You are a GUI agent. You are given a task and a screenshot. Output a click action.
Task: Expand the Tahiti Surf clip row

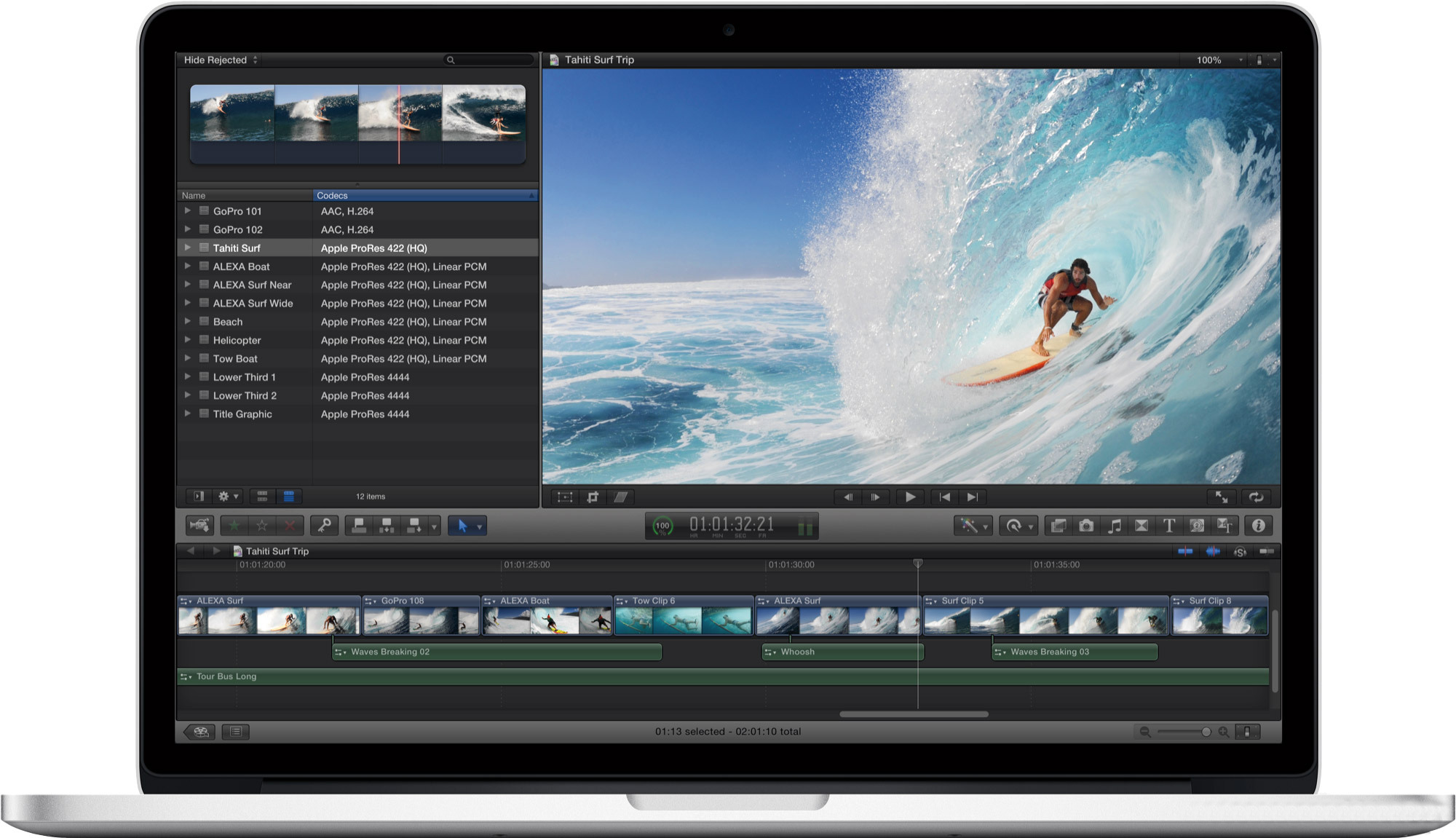coord(188,248)
